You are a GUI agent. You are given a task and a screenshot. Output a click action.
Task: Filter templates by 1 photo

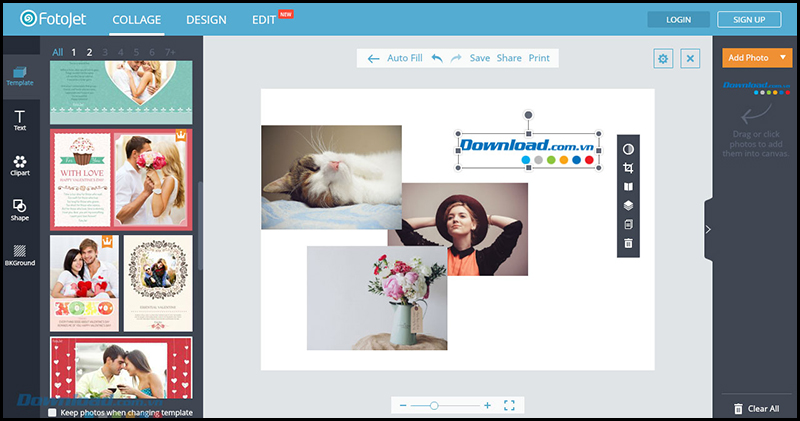pyautogui.click(x=73, y=52)
